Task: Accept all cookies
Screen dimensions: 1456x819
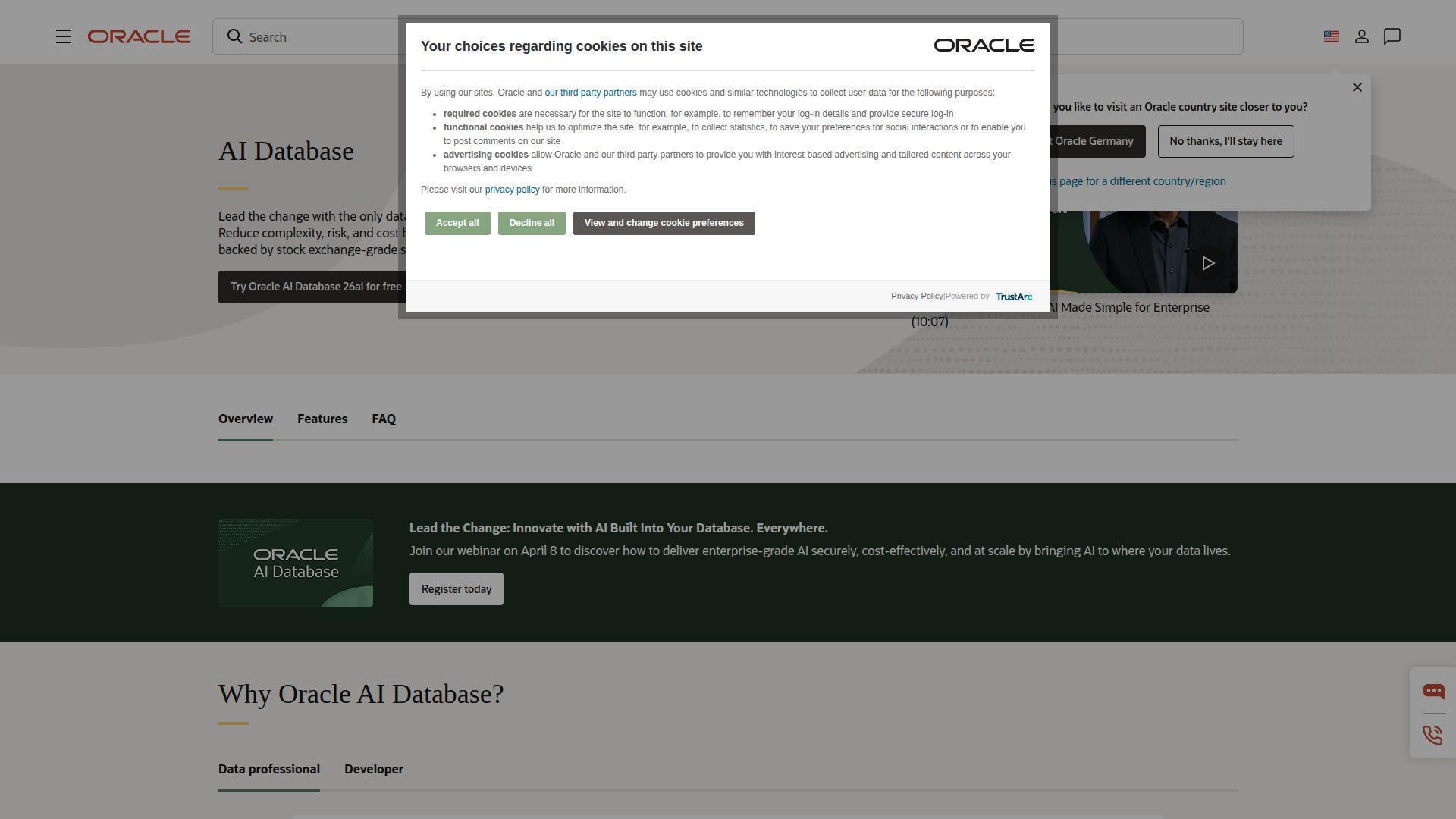Action: pyautogui.click(x=457, y=223)
